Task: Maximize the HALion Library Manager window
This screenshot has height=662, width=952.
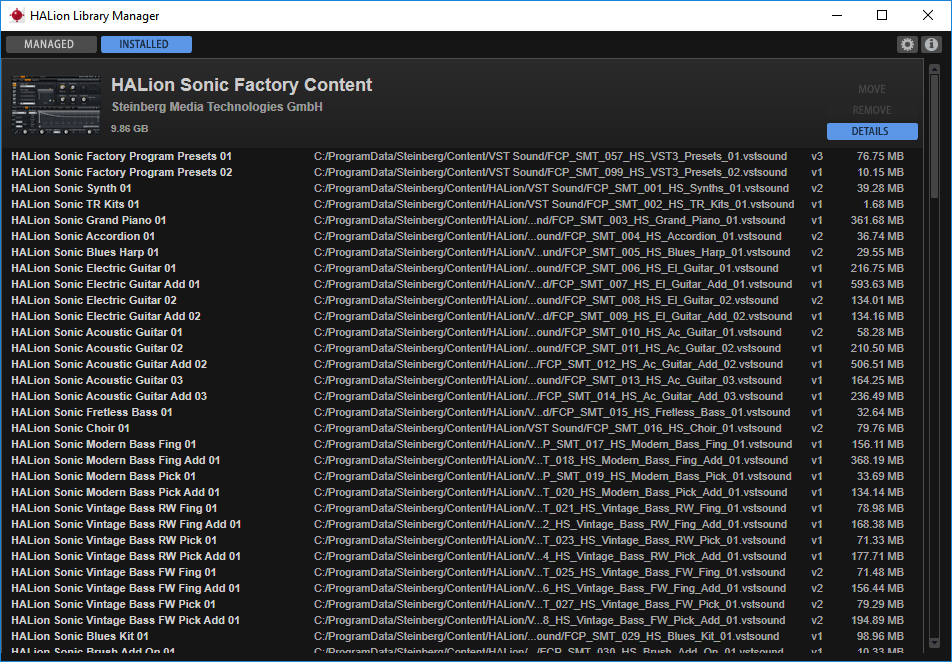Action: [x=882, y=15]
